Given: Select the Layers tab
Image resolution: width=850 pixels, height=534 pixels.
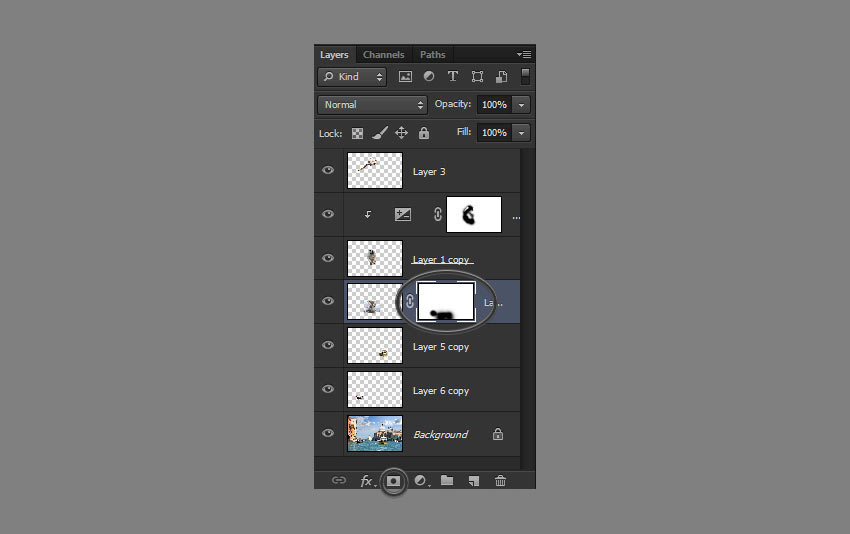Looking at the screenshot, I should click(x=334, y=55).
